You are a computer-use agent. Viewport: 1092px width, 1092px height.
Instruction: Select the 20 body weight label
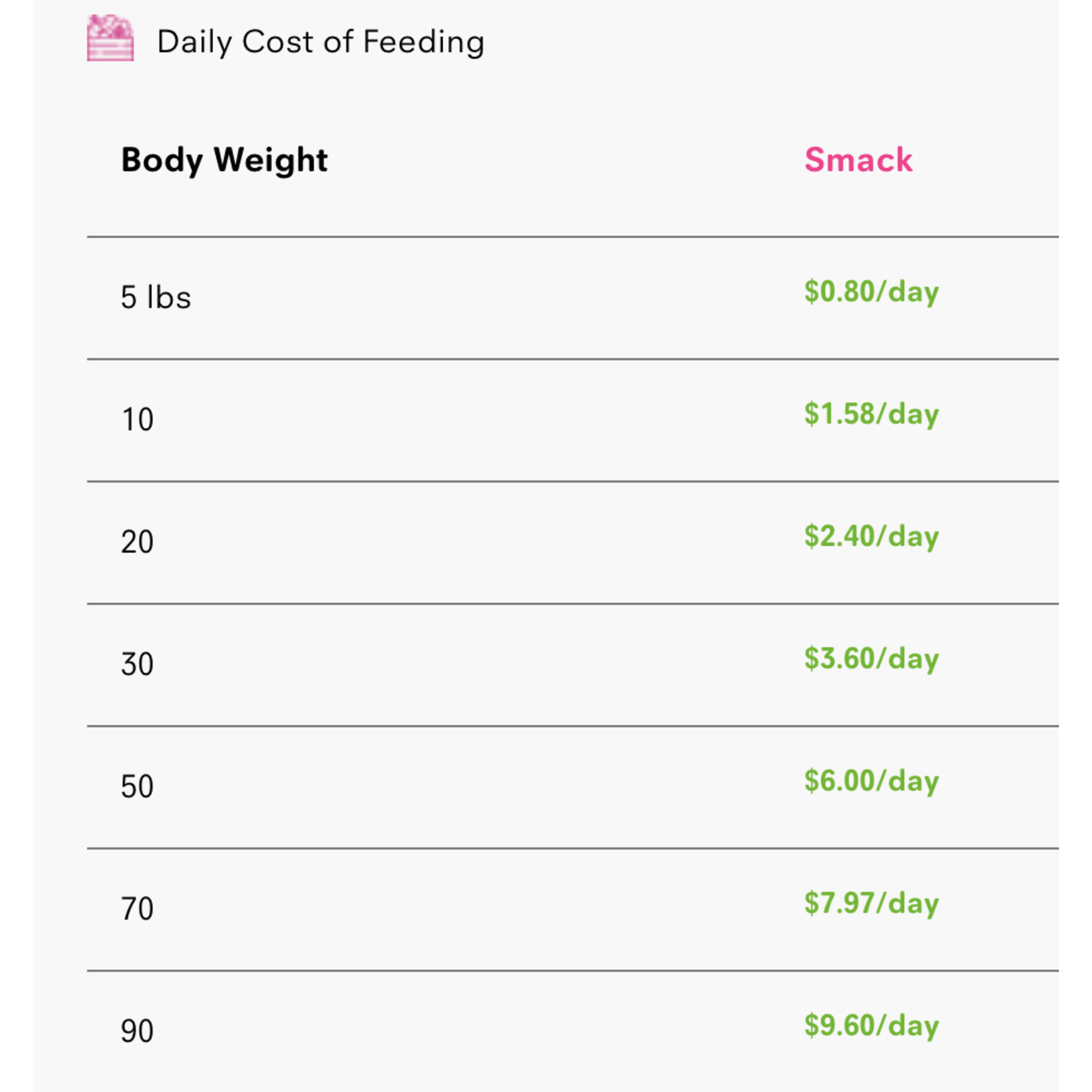tap(137, 542)
